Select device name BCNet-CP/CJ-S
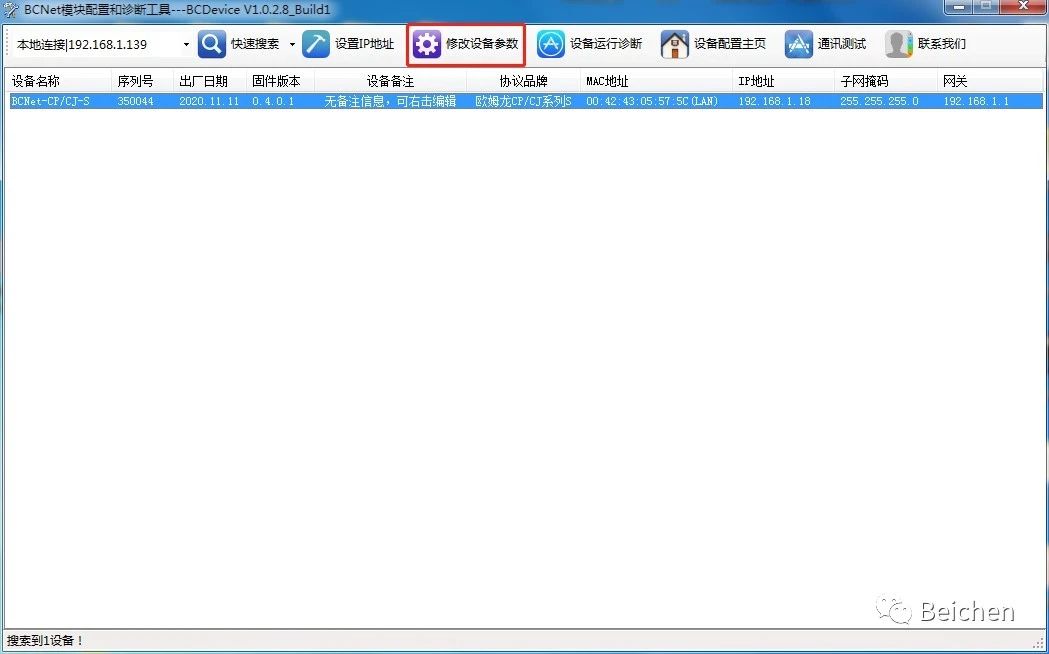The width and height of the screenshot is (1049, 654). 51,102
